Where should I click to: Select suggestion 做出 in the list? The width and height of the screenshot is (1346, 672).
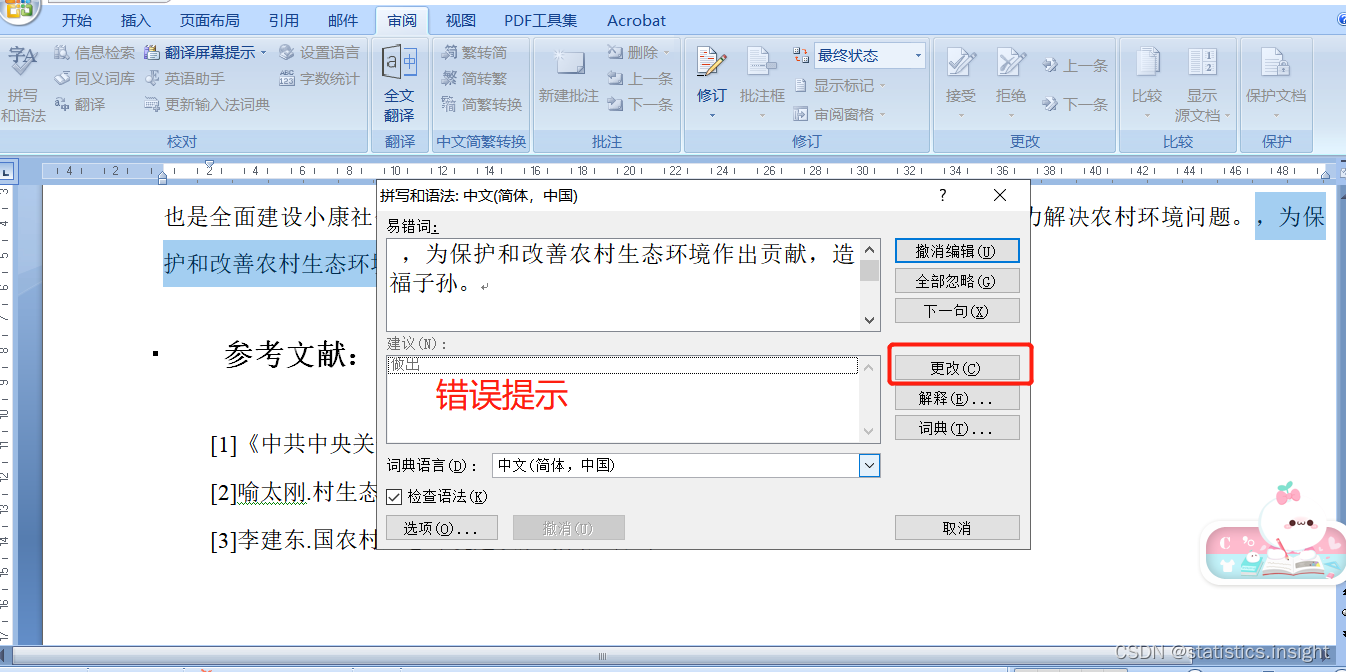coord(623,366)
